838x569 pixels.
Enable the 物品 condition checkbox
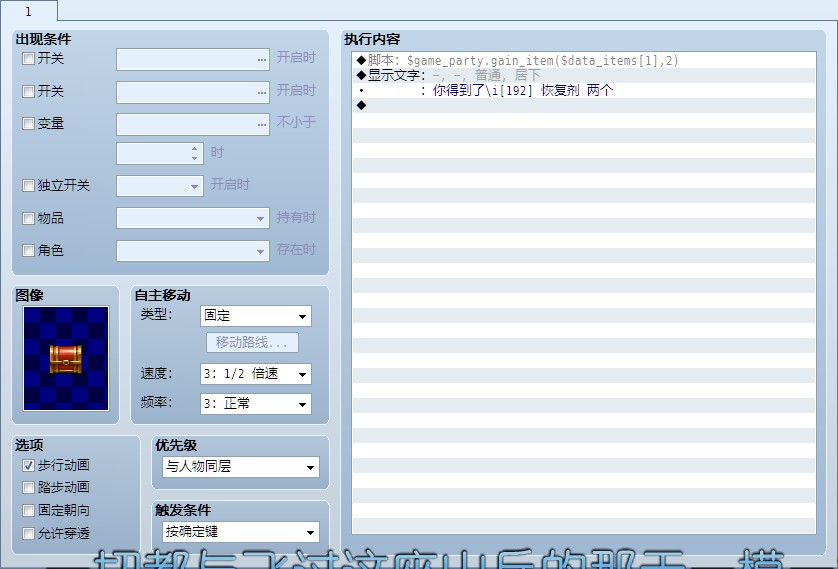pos(28,218)
